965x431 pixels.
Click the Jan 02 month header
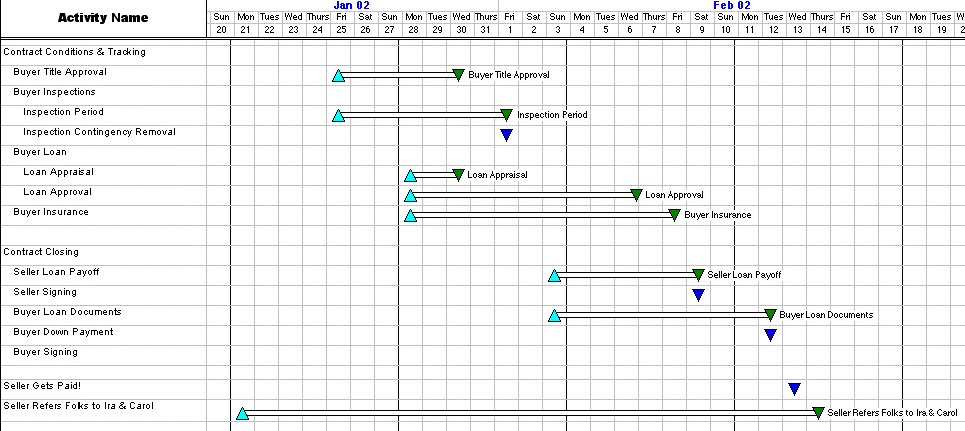click(352, 5)
